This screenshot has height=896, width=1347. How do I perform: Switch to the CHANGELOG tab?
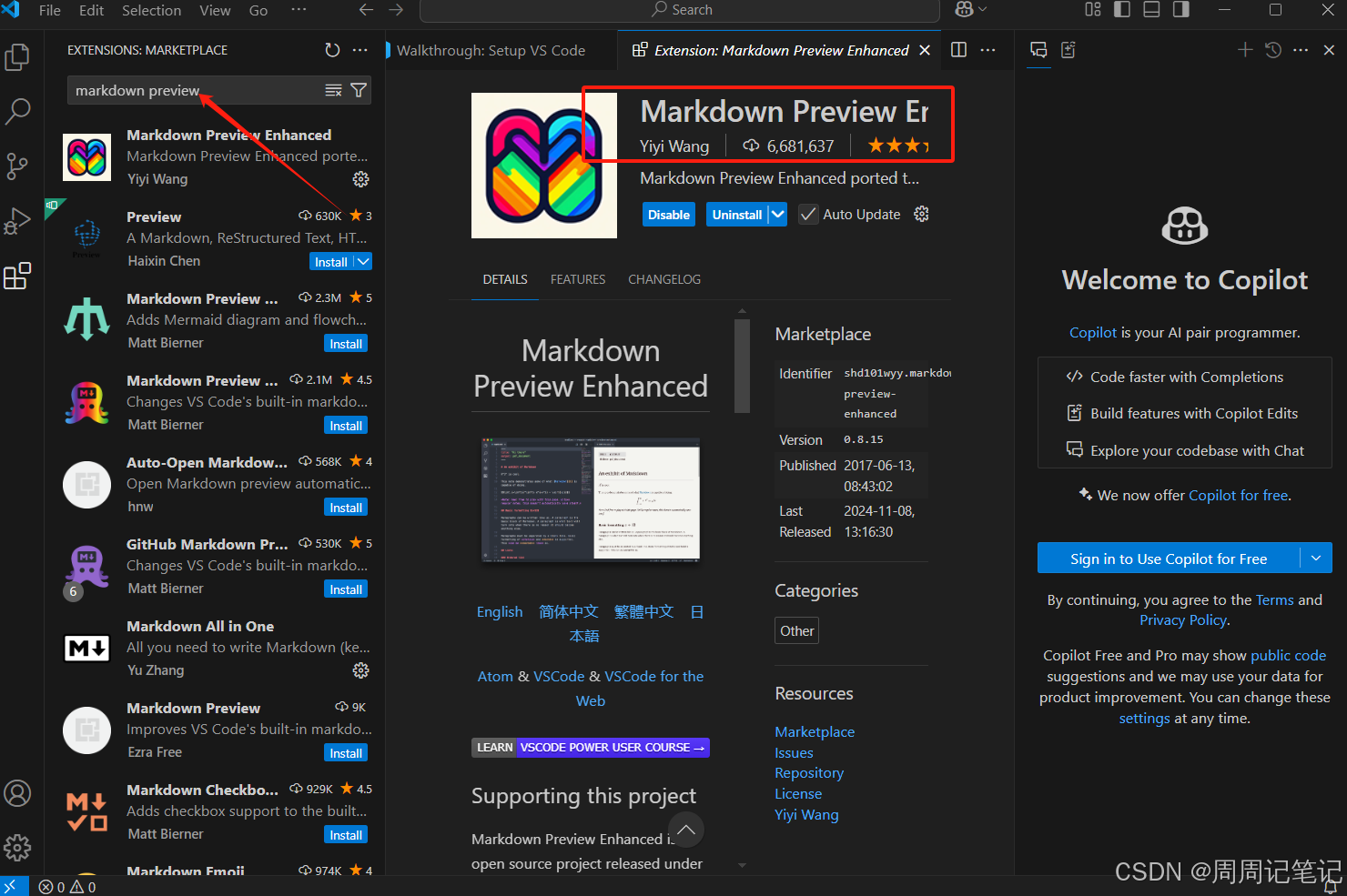(664, 279)
